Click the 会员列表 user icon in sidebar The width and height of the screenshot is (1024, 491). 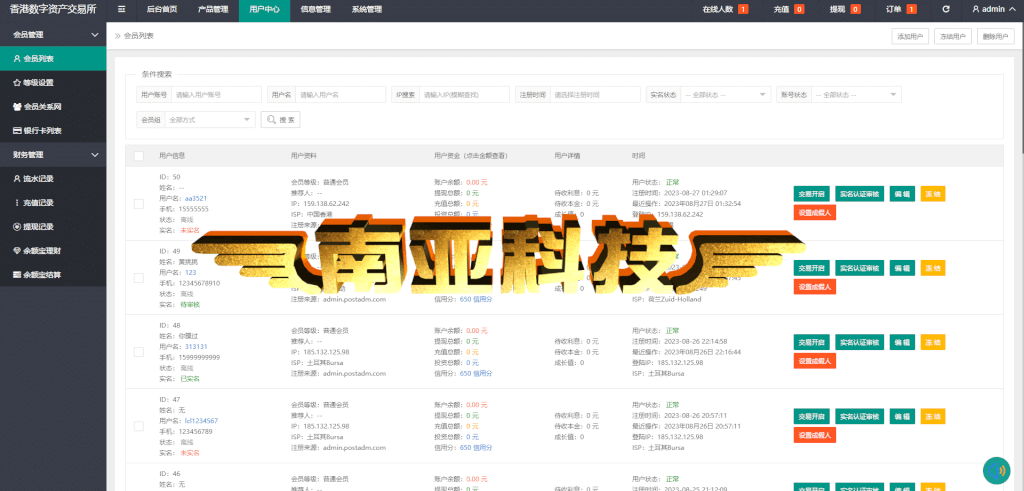coord(17,59)
